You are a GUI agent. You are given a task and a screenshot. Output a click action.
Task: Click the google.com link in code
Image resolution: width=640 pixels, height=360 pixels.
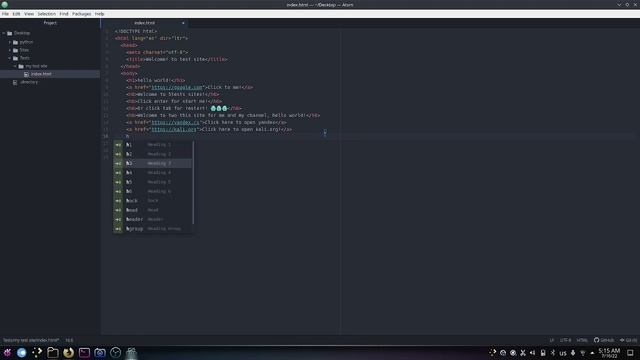[177, 87]
